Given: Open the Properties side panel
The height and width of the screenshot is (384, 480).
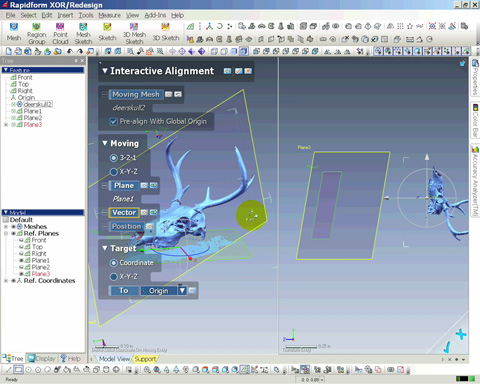Looking at the screenshot, I should tap(475, 77).
